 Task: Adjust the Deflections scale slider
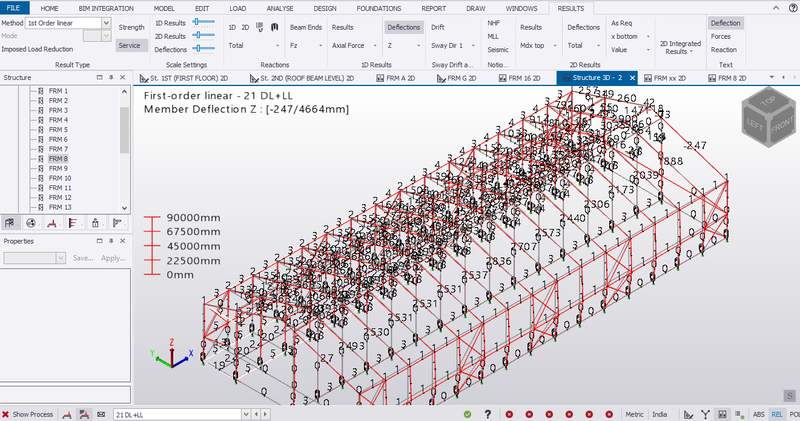[204, 48]
